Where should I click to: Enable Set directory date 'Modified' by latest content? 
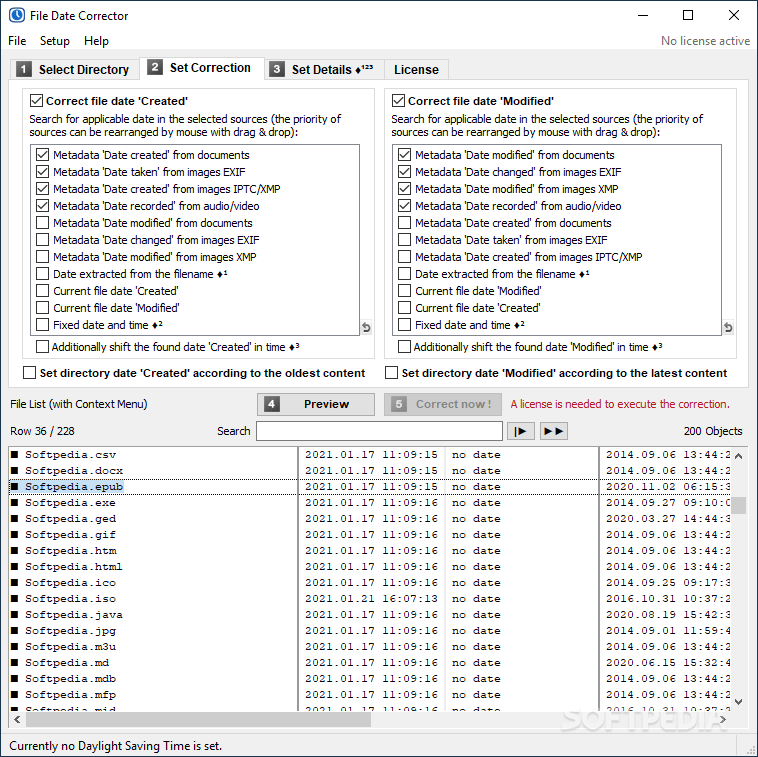click(x=392, y=373)
